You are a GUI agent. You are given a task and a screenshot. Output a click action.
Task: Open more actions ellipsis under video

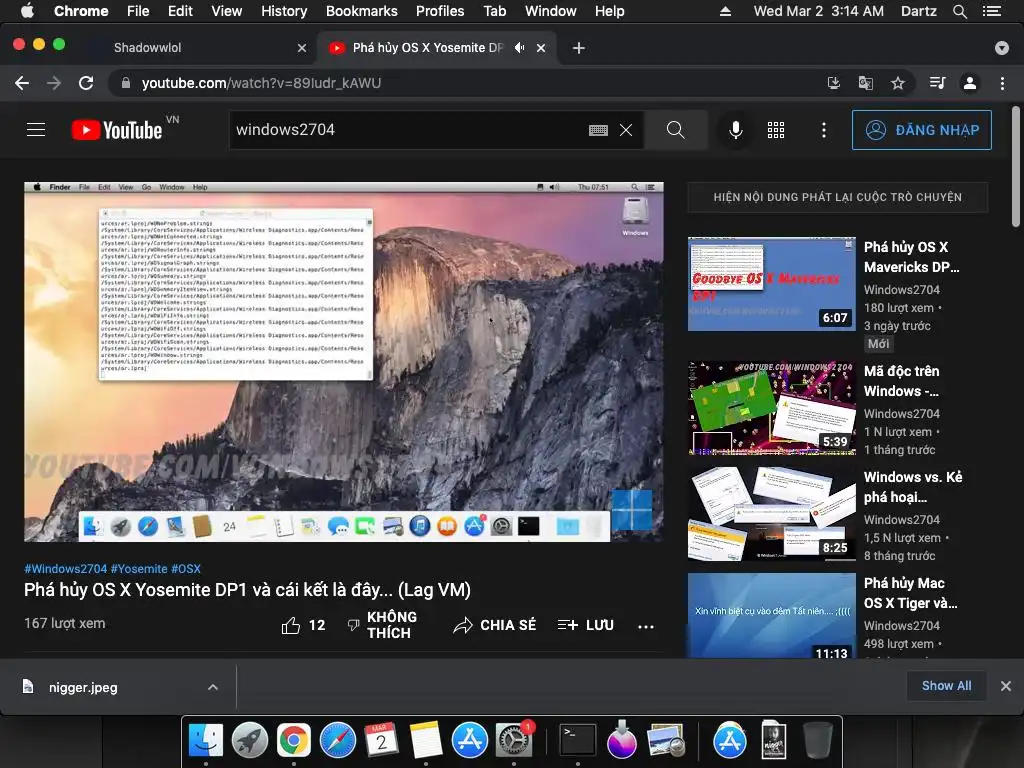coord(646,626)
